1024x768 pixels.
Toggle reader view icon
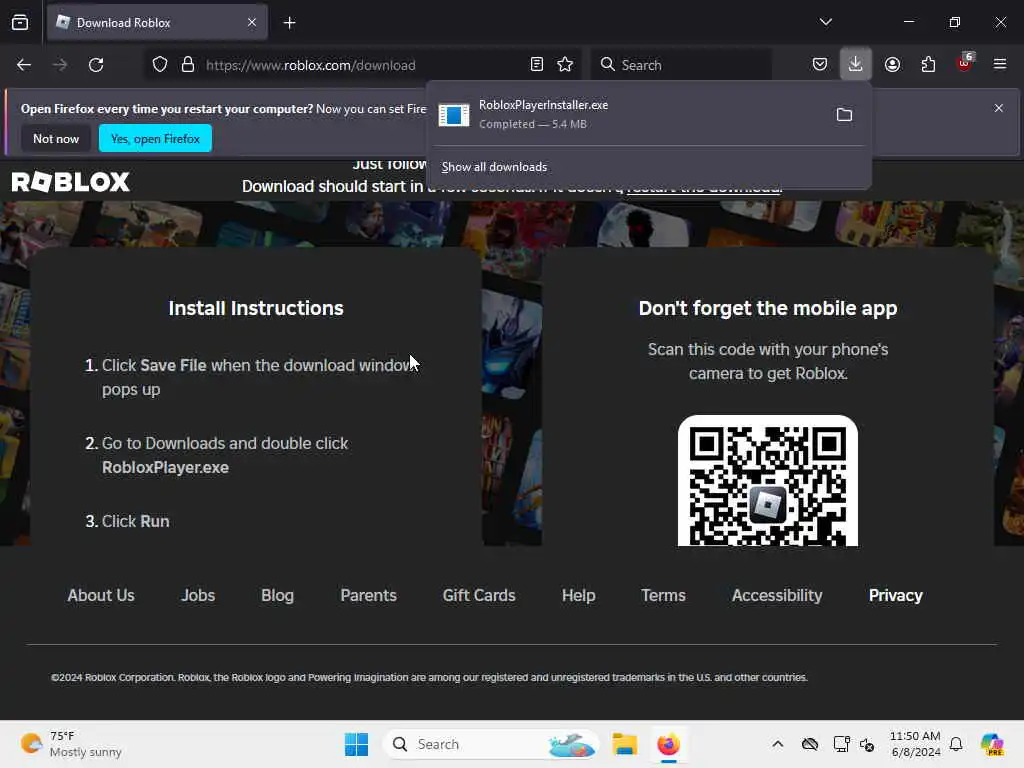537,64
